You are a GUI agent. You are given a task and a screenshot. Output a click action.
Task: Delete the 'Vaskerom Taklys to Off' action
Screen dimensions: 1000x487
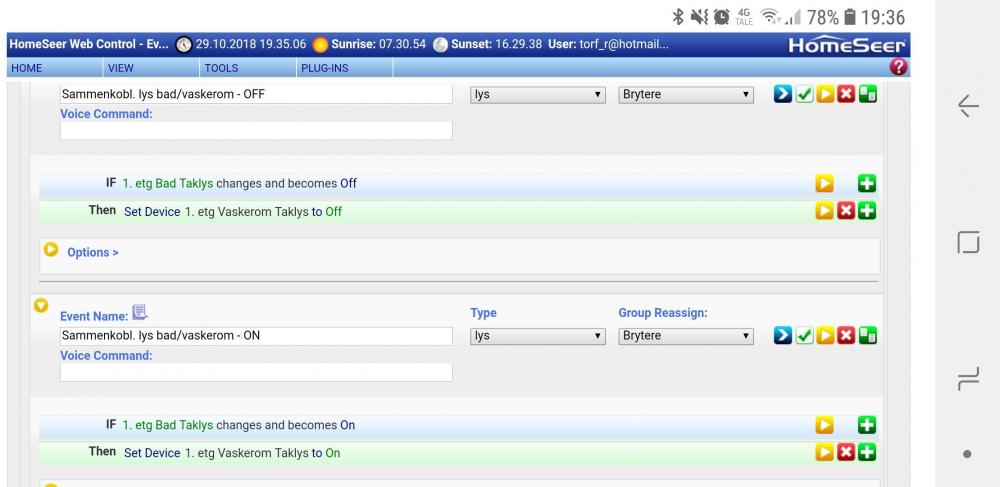pos(846,211)
